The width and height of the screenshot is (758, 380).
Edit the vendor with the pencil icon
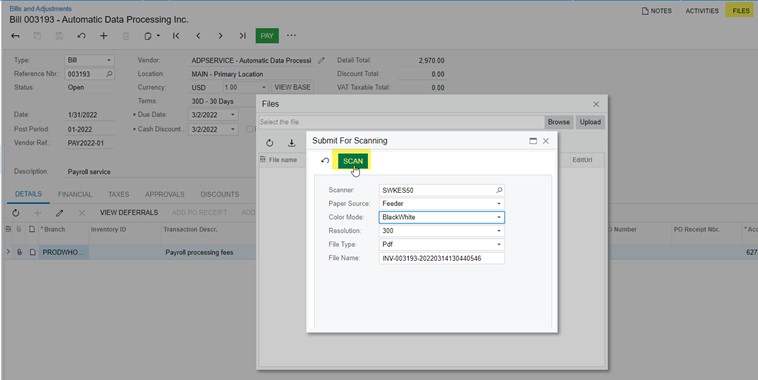pyautogui.click(x=321, y=60)
